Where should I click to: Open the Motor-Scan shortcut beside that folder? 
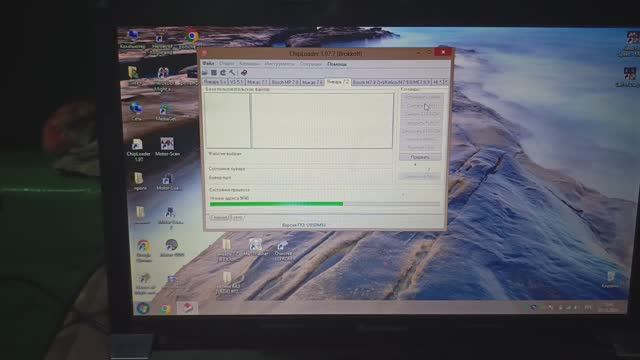point(168,182)
